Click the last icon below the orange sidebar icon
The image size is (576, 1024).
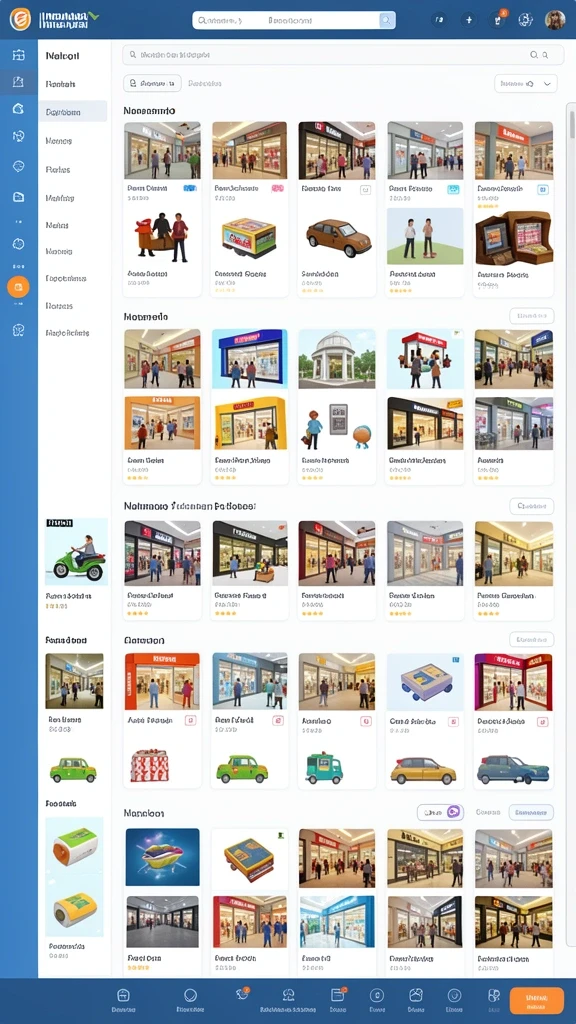(18, 330)
